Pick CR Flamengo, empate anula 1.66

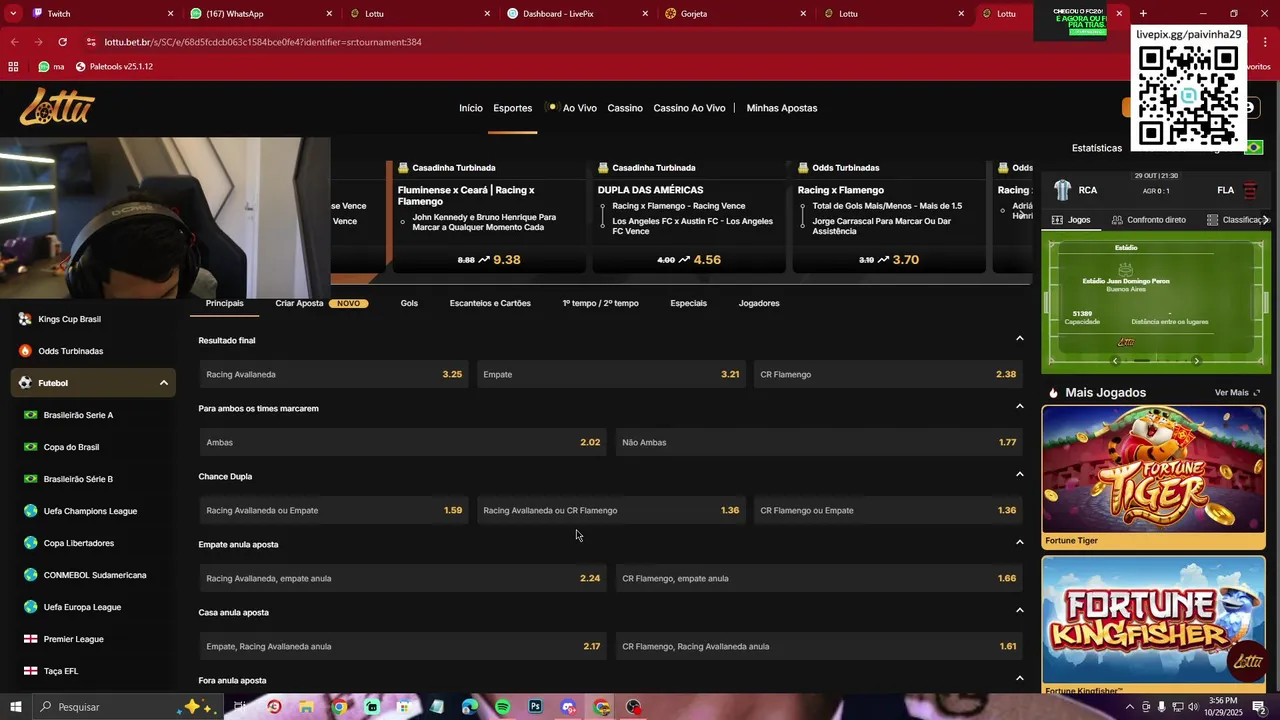[819, 578]
